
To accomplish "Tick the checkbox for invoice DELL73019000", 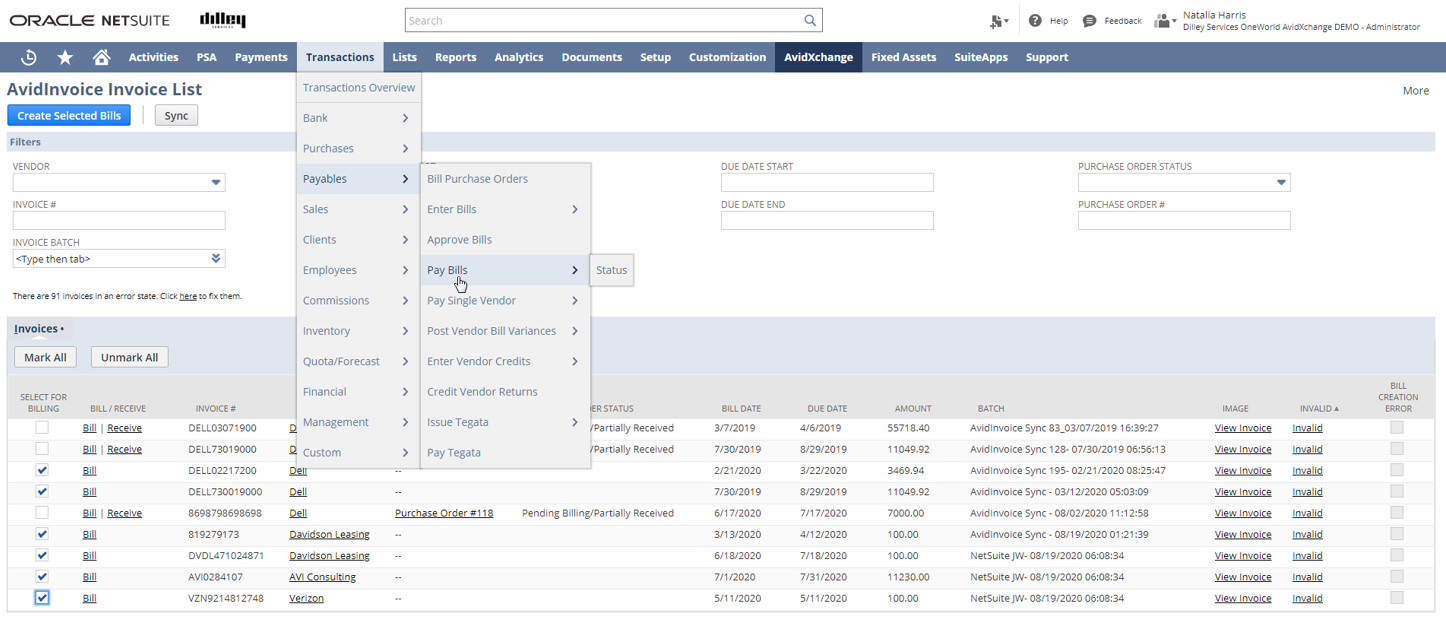I will click(x=42, y=449).
